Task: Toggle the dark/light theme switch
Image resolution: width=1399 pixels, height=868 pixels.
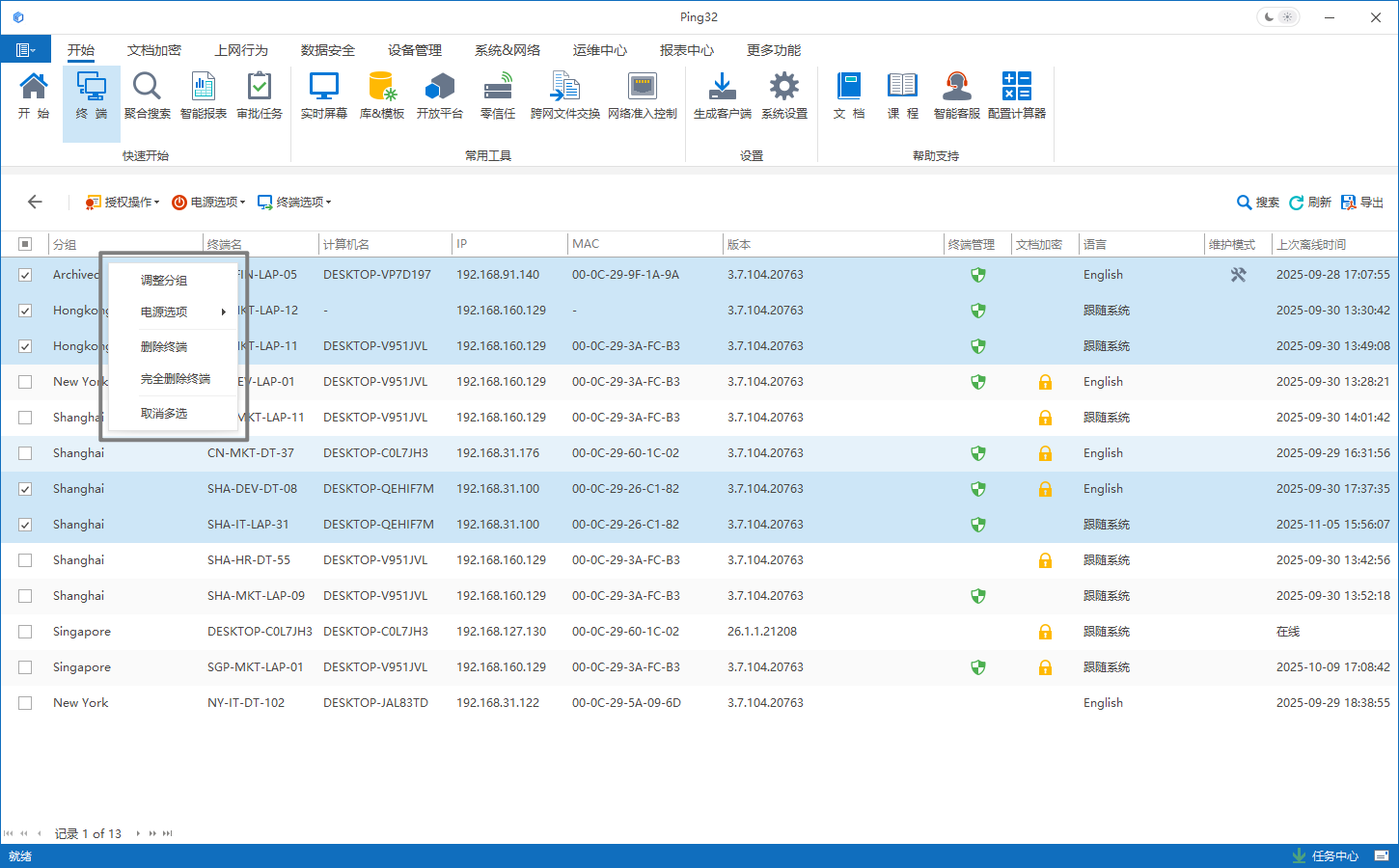Action: pos(1278,17)
